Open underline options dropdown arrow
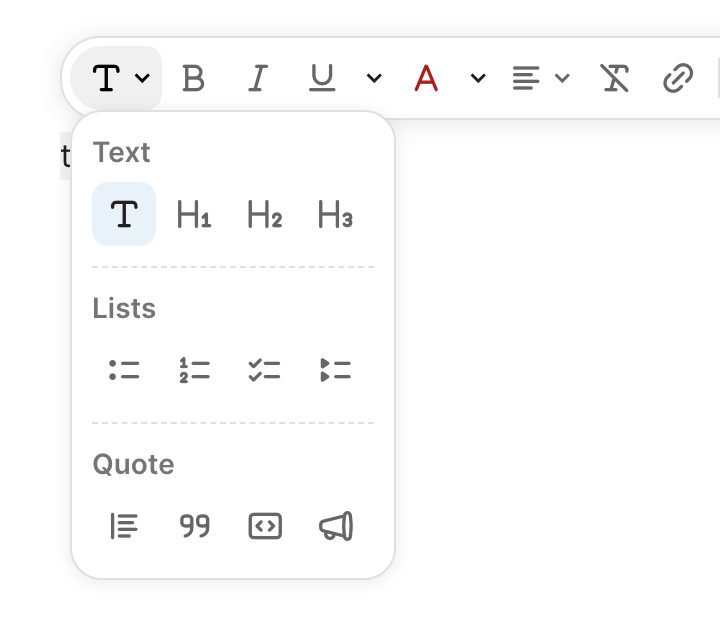This screenshot has width=720, height=642. 374,78
